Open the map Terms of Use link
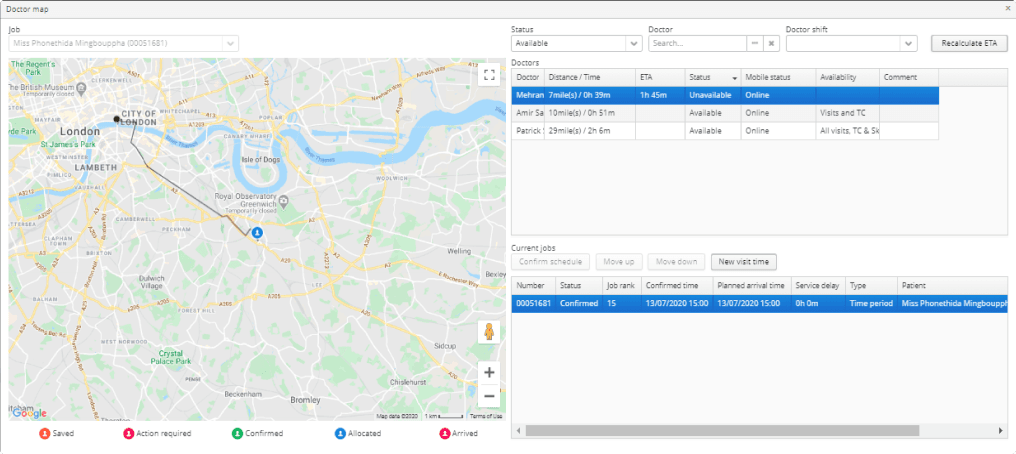1016x454 pixels. 485,416
